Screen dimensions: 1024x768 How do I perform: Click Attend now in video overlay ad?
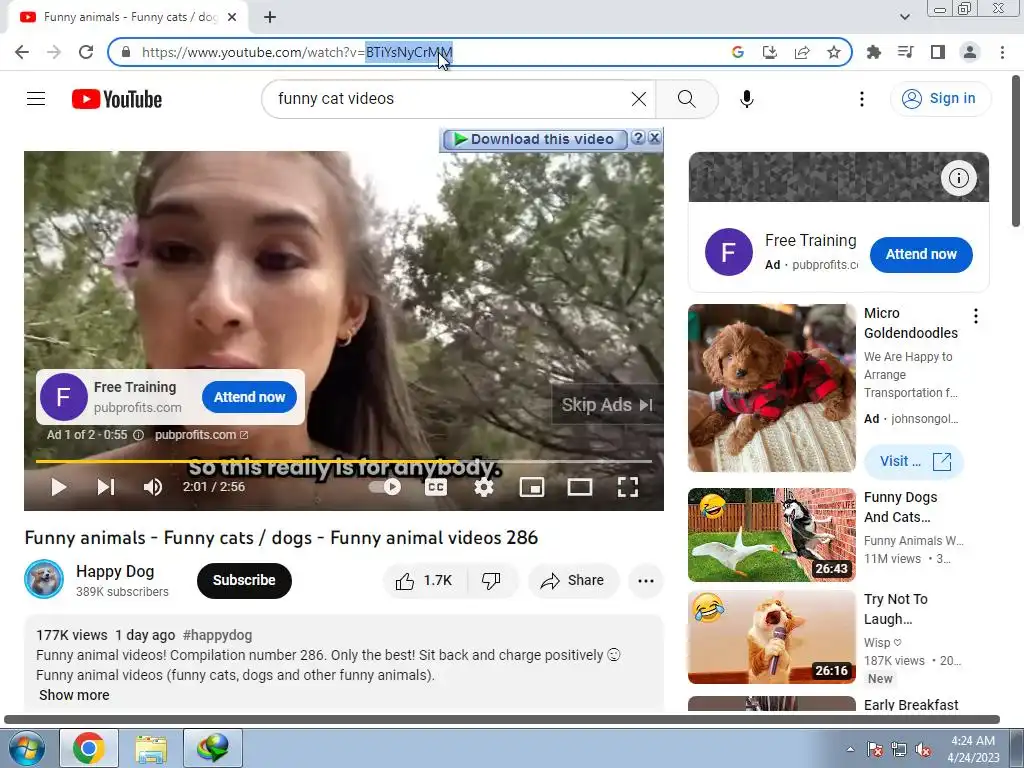point(249,397)
